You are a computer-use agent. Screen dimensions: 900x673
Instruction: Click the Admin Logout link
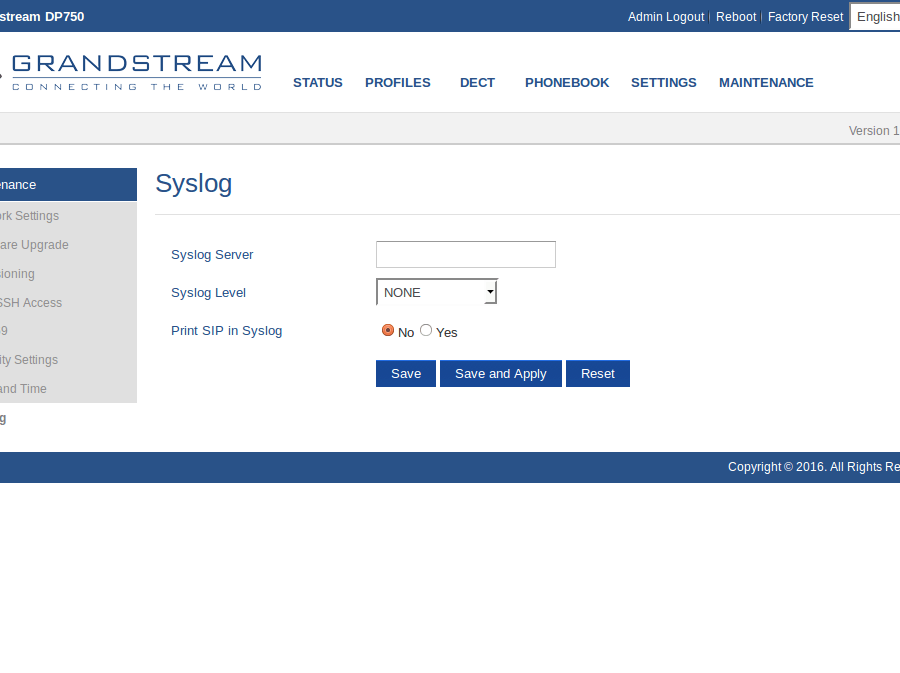665,17
